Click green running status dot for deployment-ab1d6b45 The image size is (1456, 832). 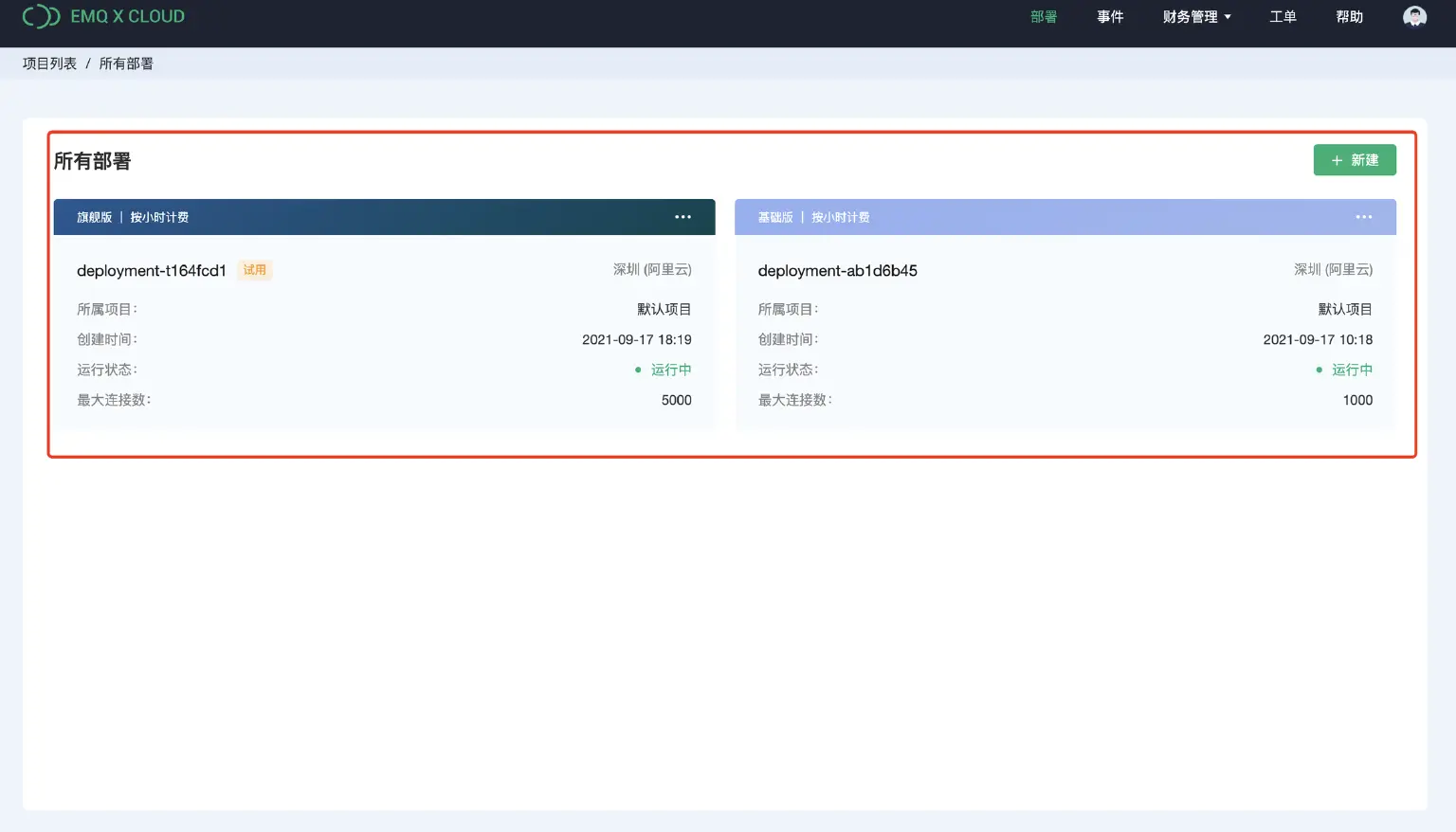click(1319, 370)
